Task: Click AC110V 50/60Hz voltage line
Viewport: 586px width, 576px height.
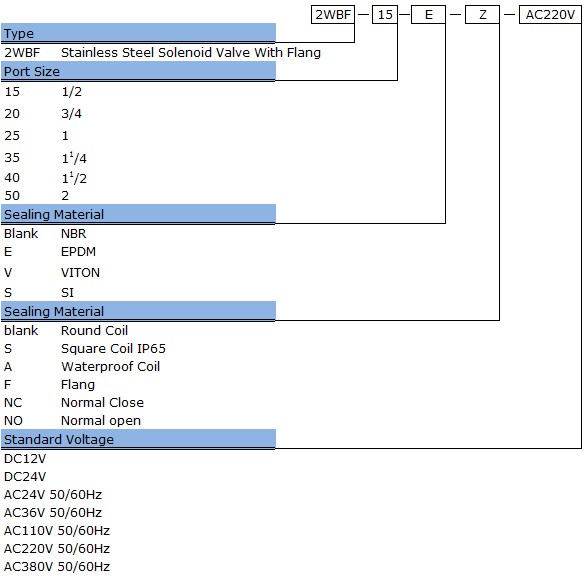Action: 57,530
